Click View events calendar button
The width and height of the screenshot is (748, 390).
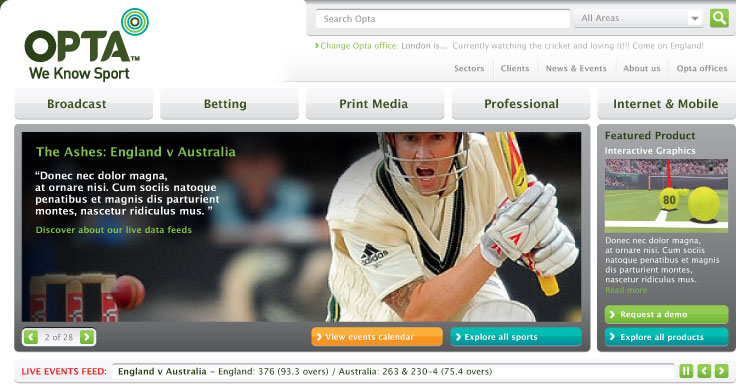click(x=377, y=337)
